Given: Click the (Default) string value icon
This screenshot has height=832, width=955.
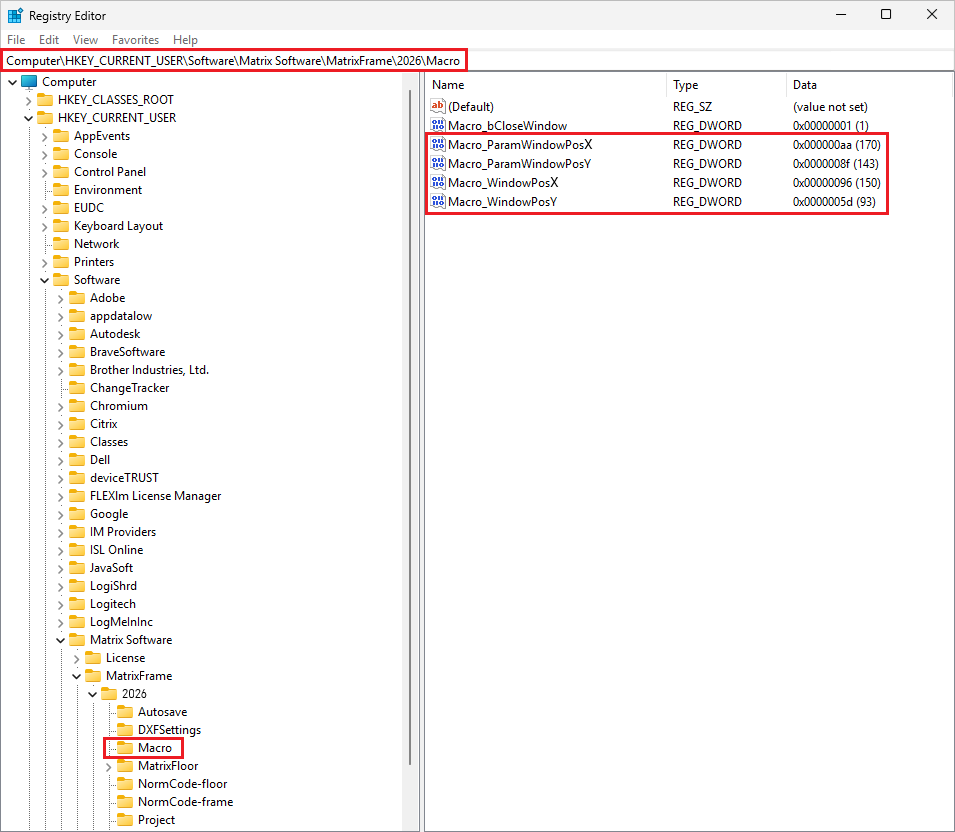Looking at the screenshot, I should 438,107.
